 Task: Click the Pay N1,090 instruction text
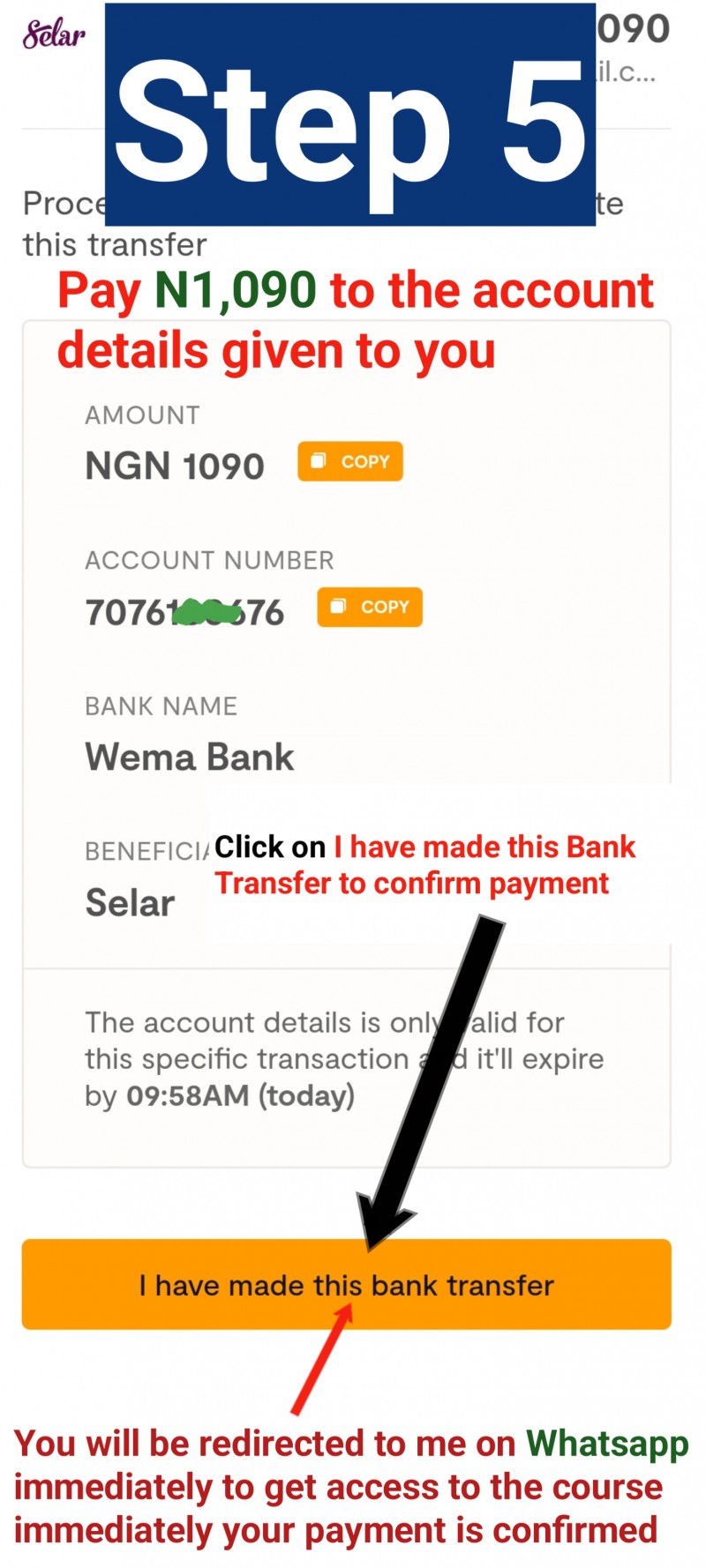(356, 320)
